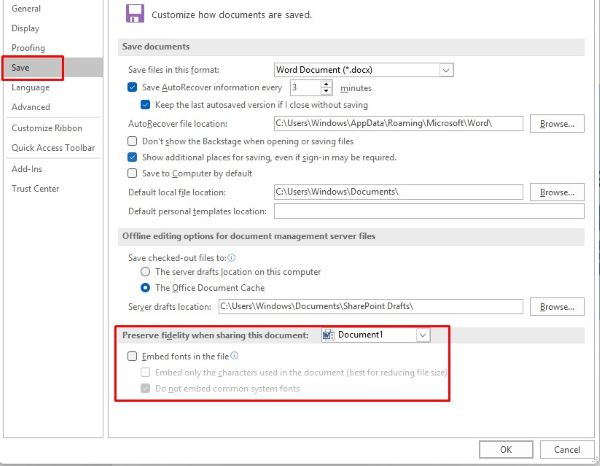Check Embed only the characters used in the document

click(145, 372)
